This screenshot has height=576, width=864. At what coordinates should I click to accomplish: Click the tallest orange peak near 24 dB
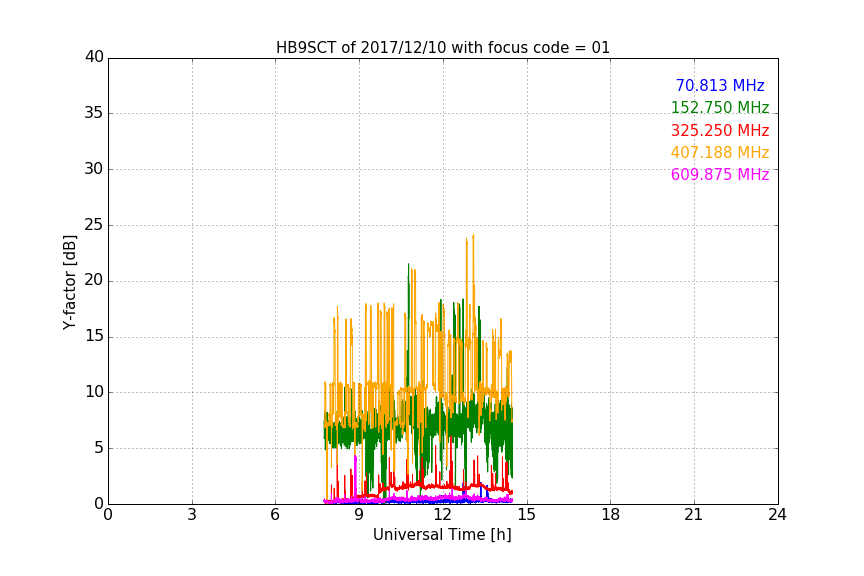pyautogui.click(x=473, y=236)
